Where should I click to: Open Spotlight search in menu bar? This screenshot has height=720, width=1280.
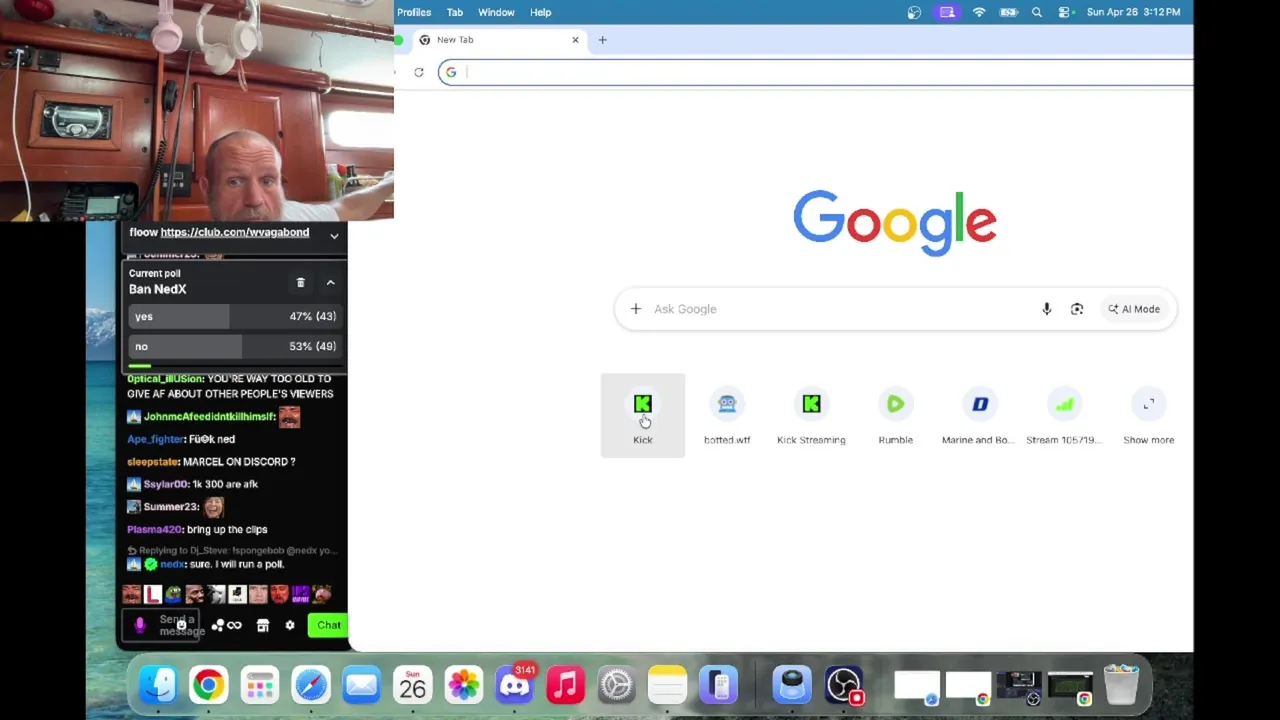pos(1037,12)
